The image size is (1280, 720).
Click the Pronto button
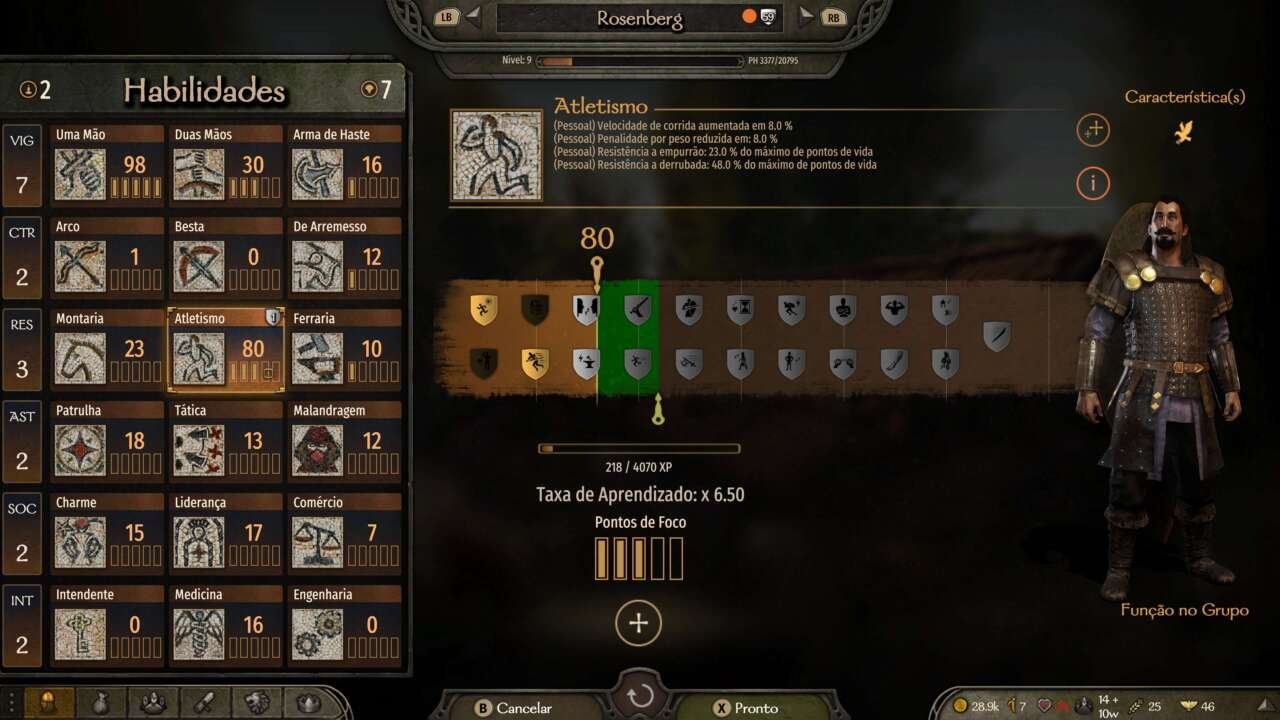745,708
